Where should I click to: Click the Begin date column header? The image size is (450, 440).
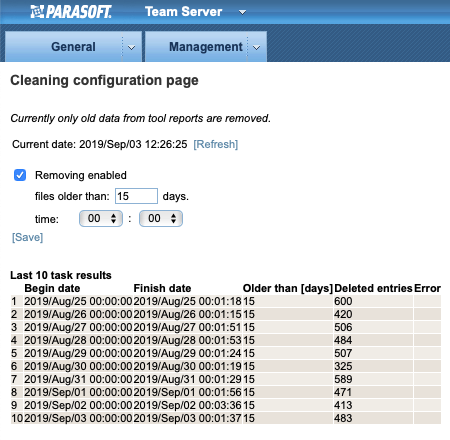click(52, 288)
